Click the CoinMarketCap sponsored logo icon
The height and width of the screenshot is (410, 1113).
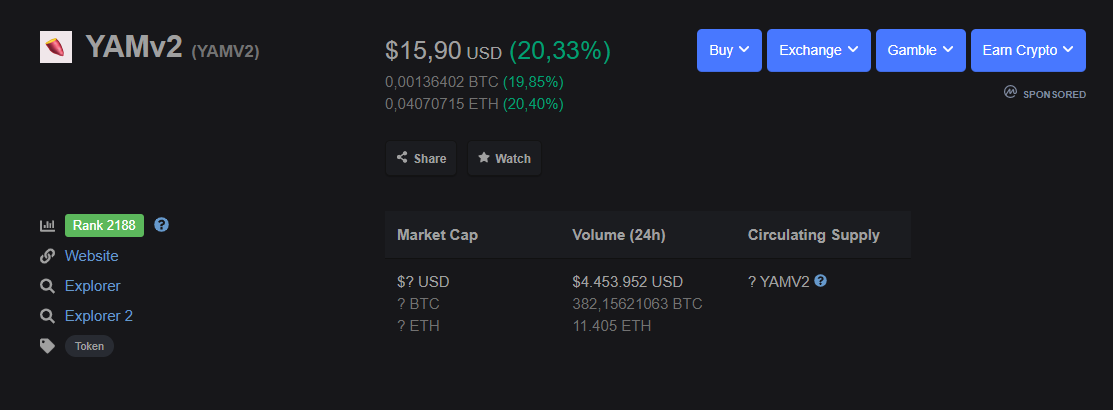(x=1010, y=92)
